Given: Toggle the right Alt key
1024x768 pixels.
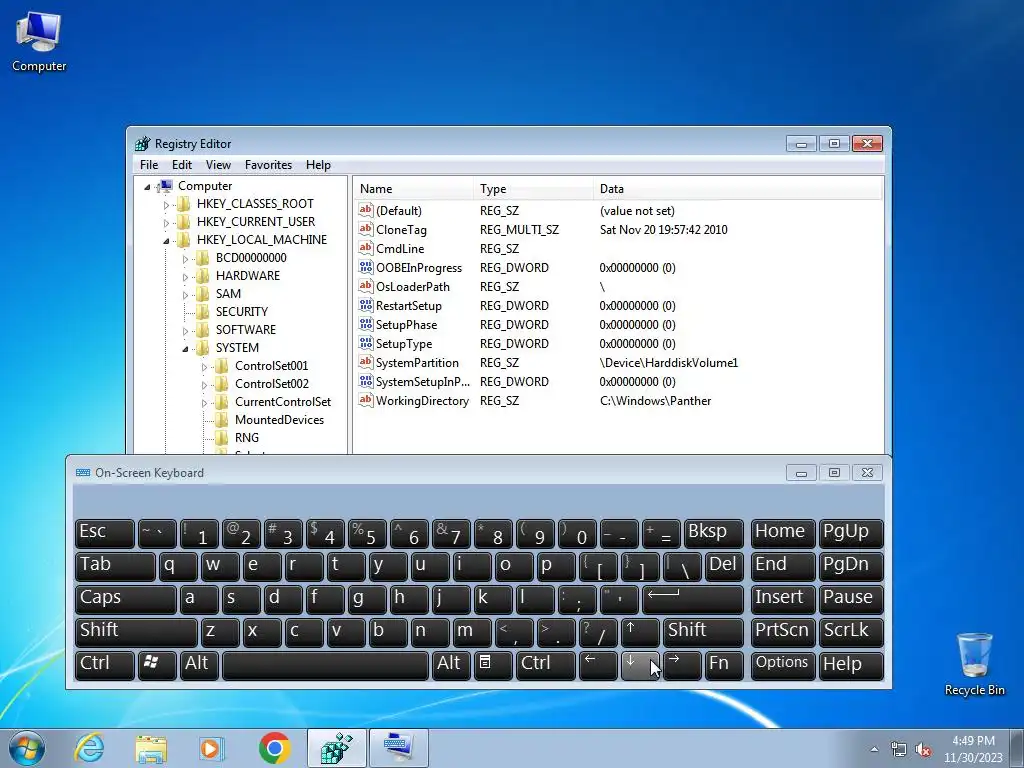Looking at the screenshot, I should click(x=451, y=664).
